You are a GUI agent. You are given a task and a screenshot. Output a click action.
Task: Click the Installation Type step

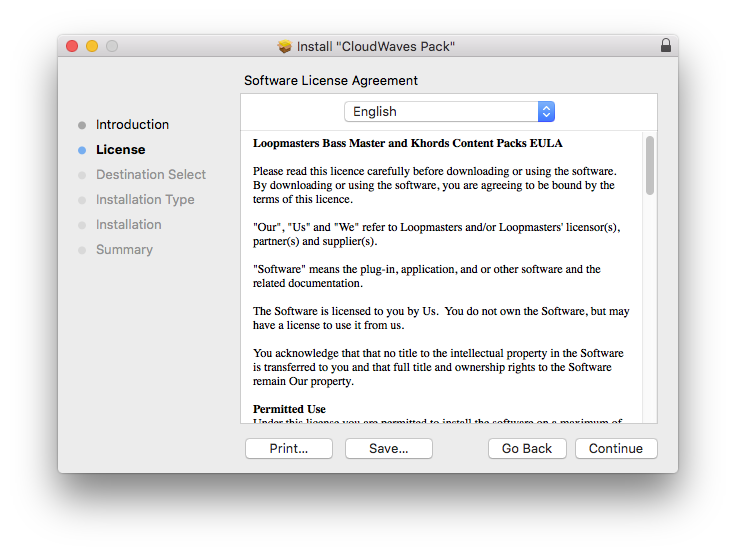(x=145, y=200)
